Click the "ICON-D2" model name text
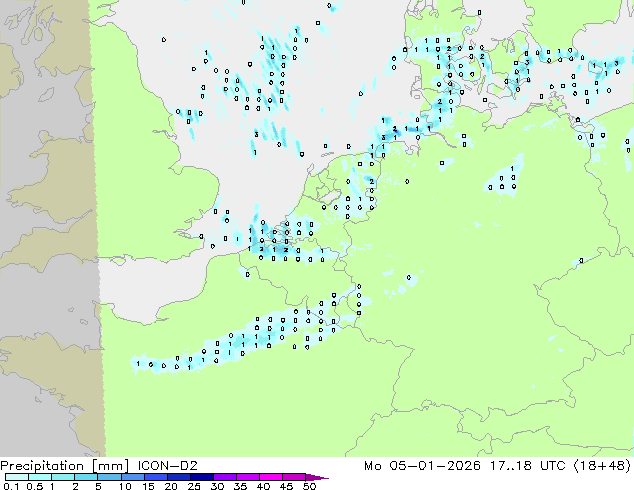This screenshot has height=490, width=634. click(167, 466)
